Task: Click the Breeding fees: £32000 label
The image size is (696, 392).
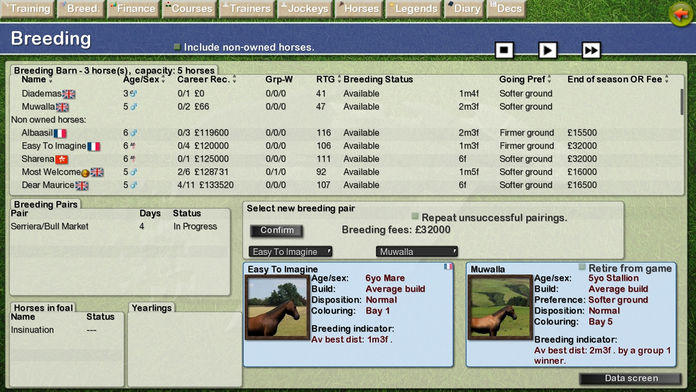Action: pyautogui.click(x=396, y=230)
